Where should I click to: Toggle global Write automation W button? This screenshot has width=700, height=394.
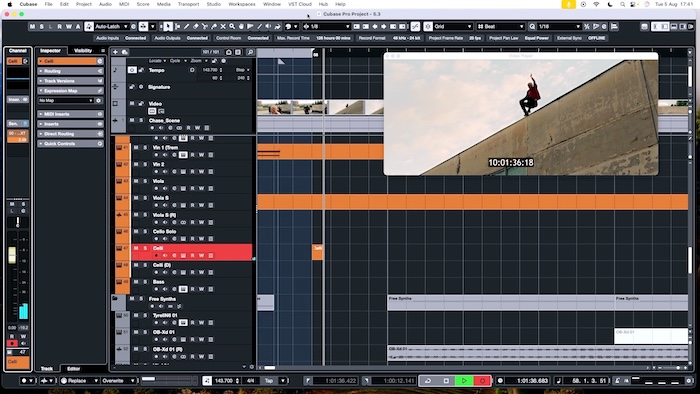[x=69, y=26]
